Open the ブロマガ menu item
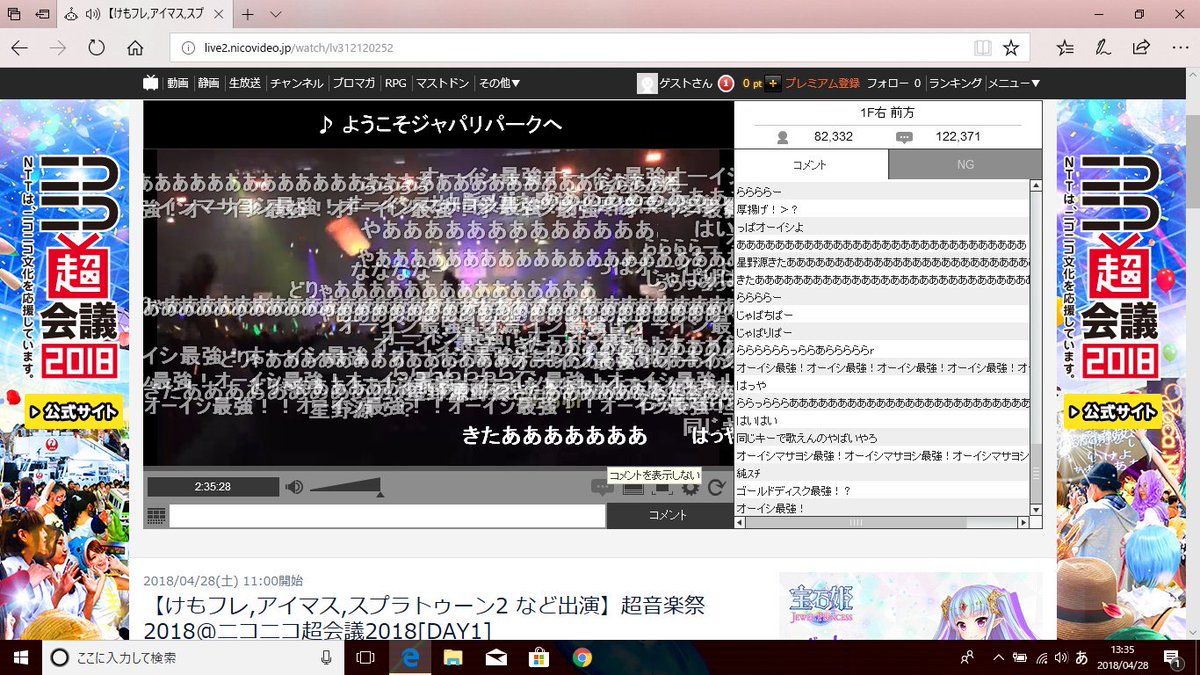Viewport: 1200px width, 675px height. [354, 84]
